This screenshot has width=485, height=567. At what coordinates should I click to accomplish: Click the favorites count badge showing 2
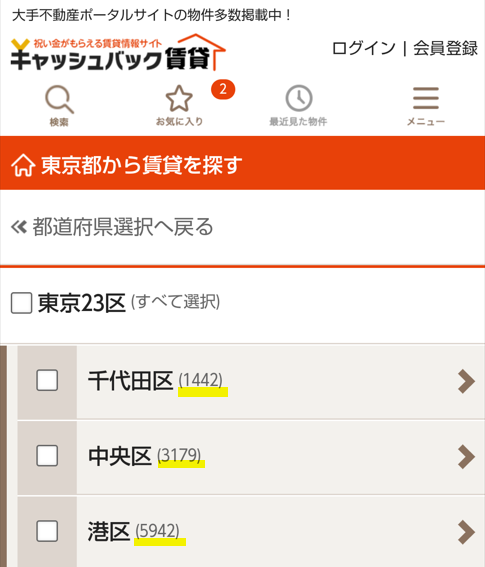coord(223,89)
